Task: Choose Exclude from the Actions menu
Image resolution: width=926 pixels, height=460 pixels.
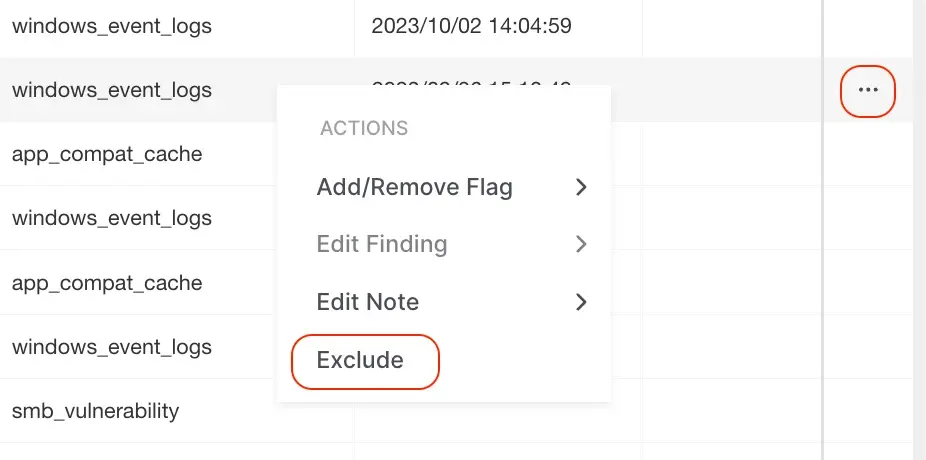Action: pyautogui.click(x=361, y=360)
